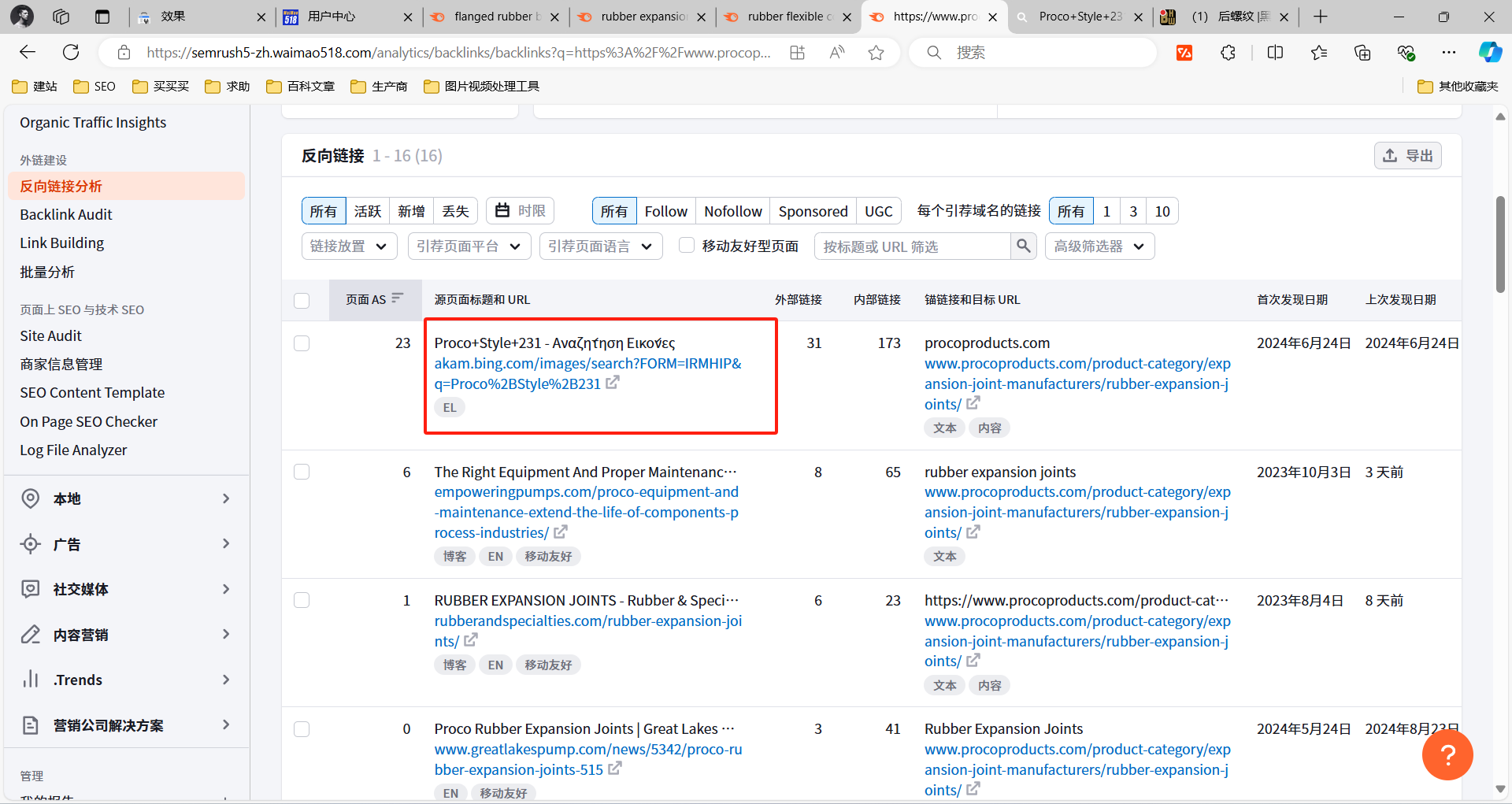Go back to previous page
The height and width of the screenshot is (804, 1512).
tap(28, 53)
